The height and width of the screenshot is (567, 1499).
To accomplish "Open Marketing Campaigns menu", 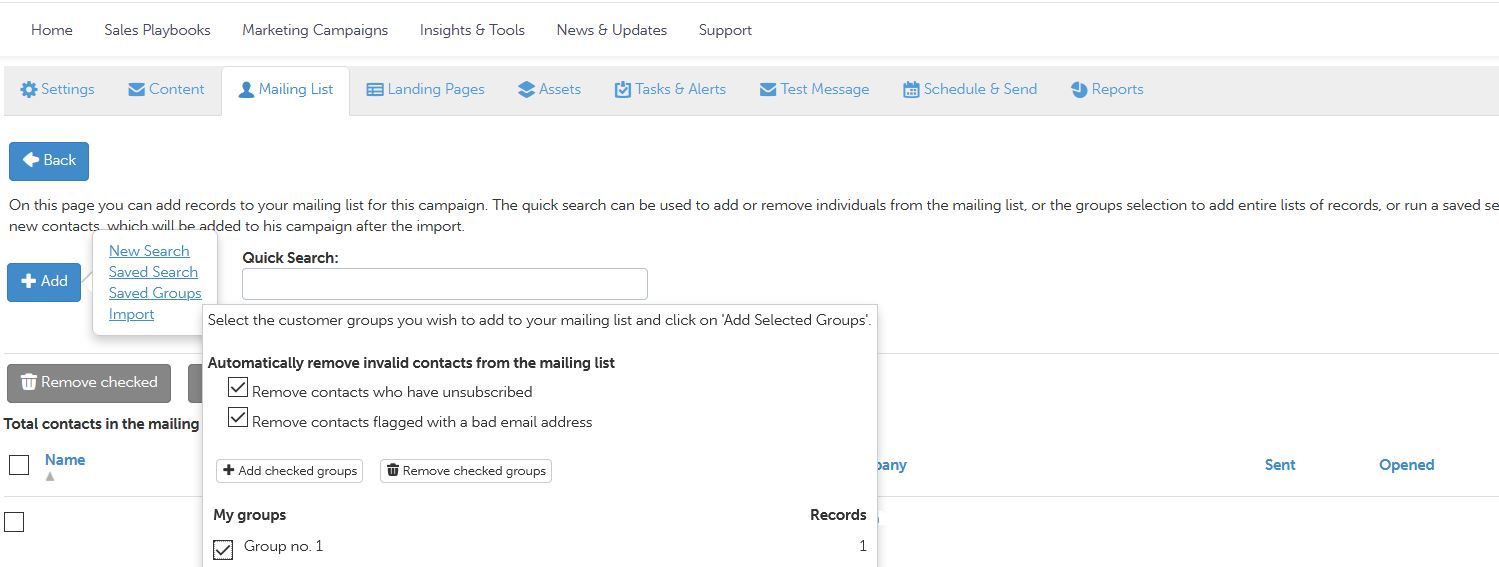I will (315, 30).
